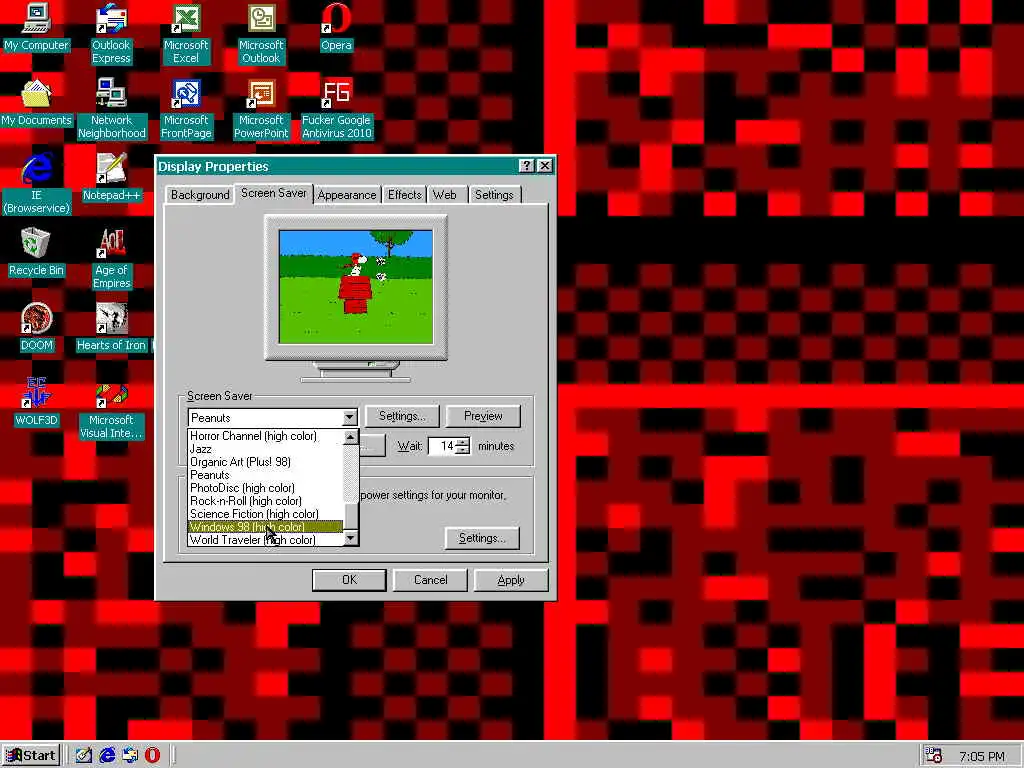The image size is (1024, 768).
Task: Launch Outlook Express from quick launch bar
Action: coord(130,755)
